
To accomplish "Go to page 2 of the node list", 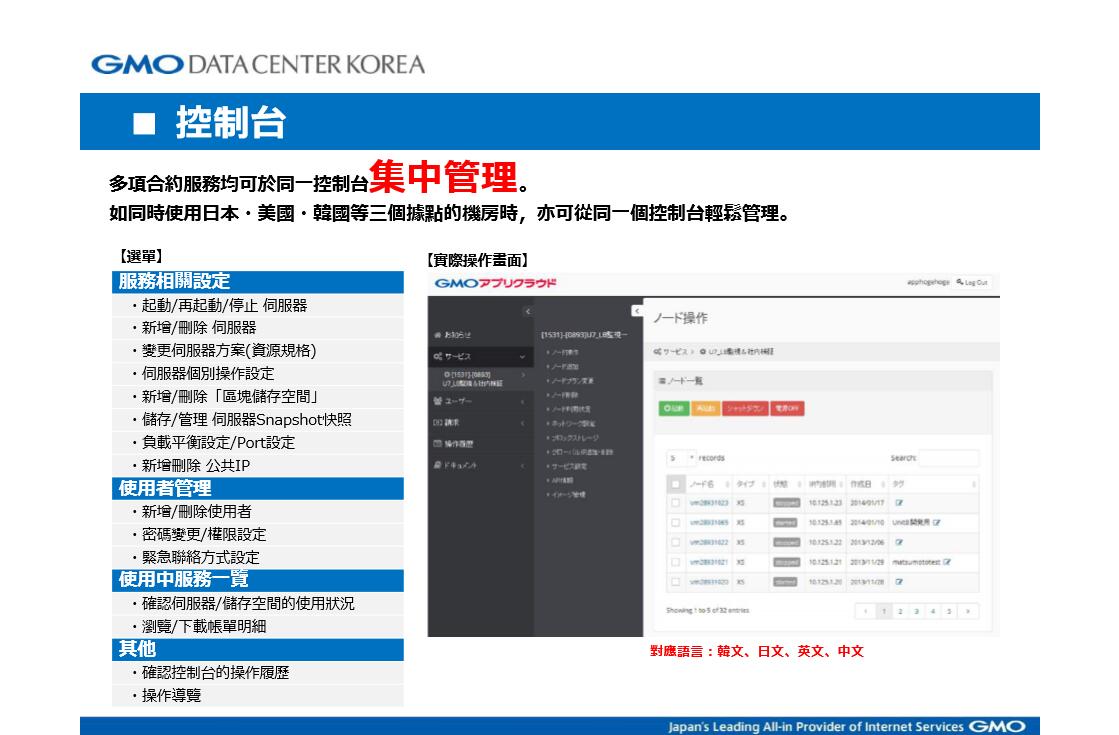I will (x=900, y=612).
